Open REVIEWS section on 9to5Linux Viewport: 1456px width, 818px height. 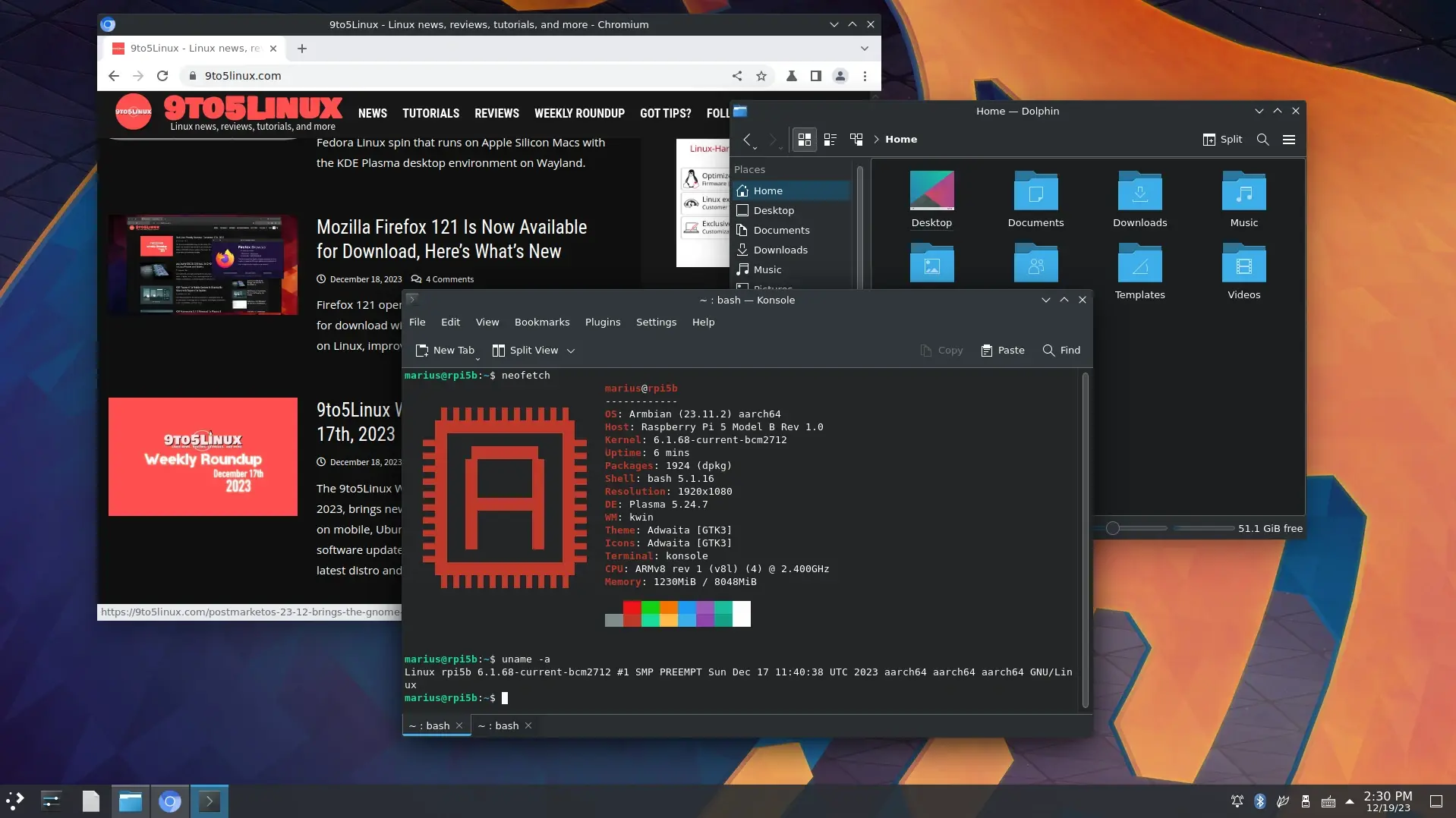pos(497,113)
